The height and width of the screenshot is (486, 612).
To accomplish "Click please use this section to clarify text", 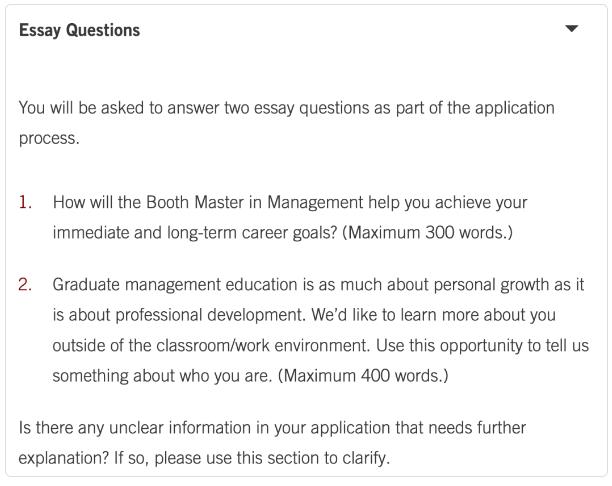I will pyautogui.click(x=272, y=458).
